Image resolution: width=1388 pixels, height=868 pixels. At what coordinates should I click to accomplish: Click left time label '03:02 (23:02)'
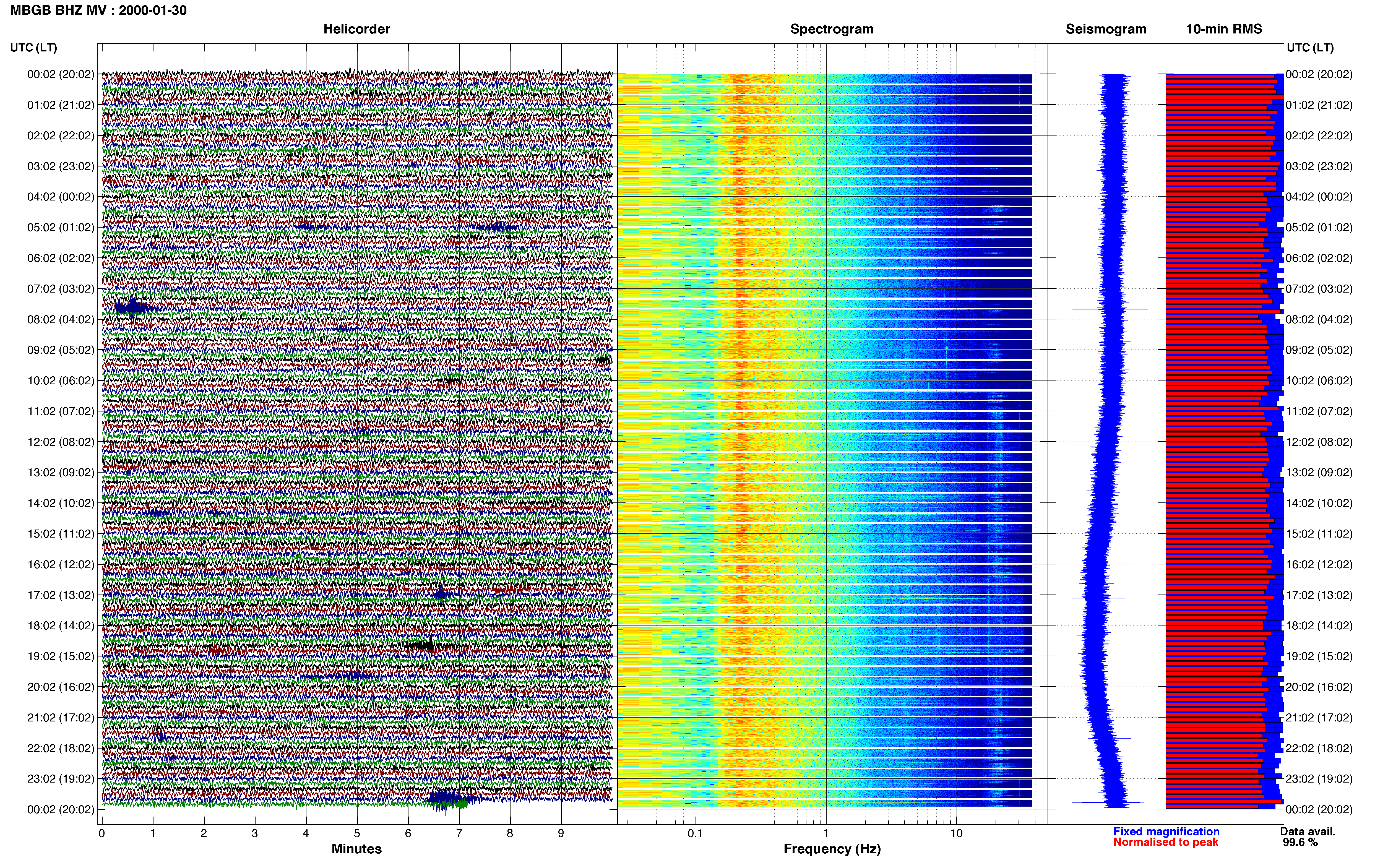(61, 166)
